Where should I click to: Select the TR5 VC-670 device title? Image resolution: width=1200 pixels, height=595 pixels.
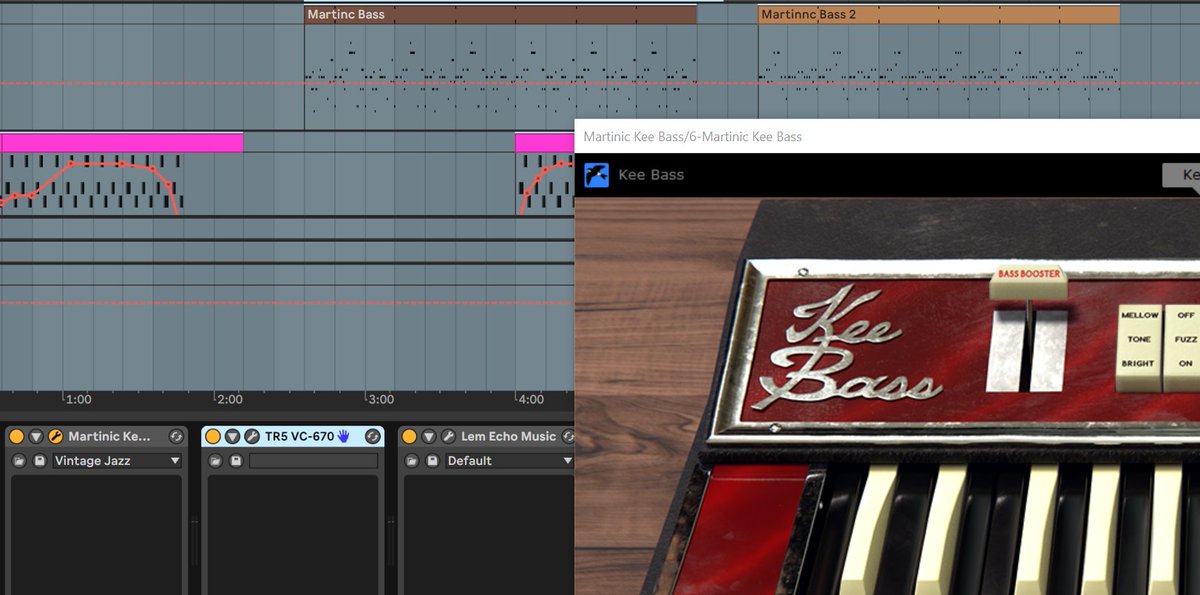[299, 436]
